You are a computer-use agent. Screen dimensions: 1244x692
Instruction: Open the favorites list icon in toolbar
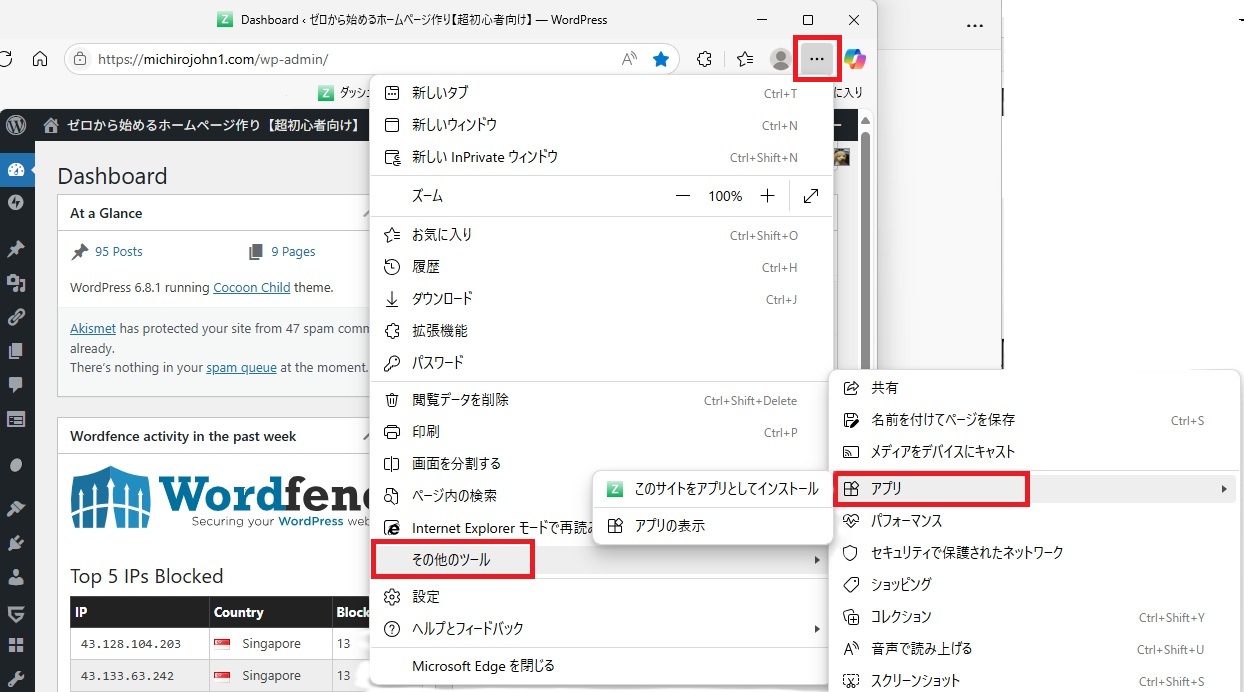[745, 59]
